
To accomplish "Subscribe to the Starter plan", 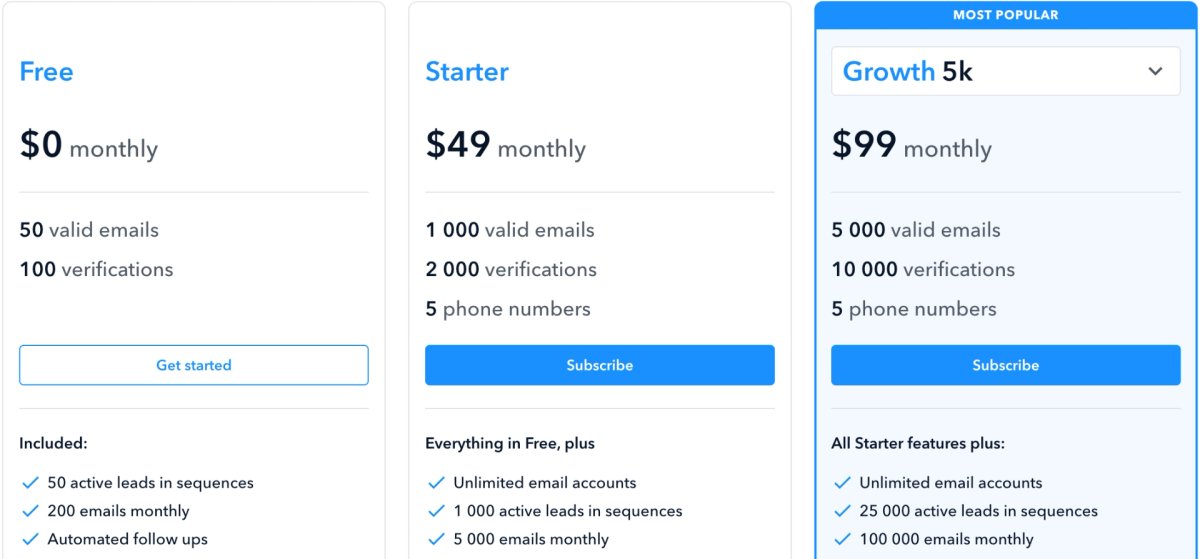I will [600, 365].
